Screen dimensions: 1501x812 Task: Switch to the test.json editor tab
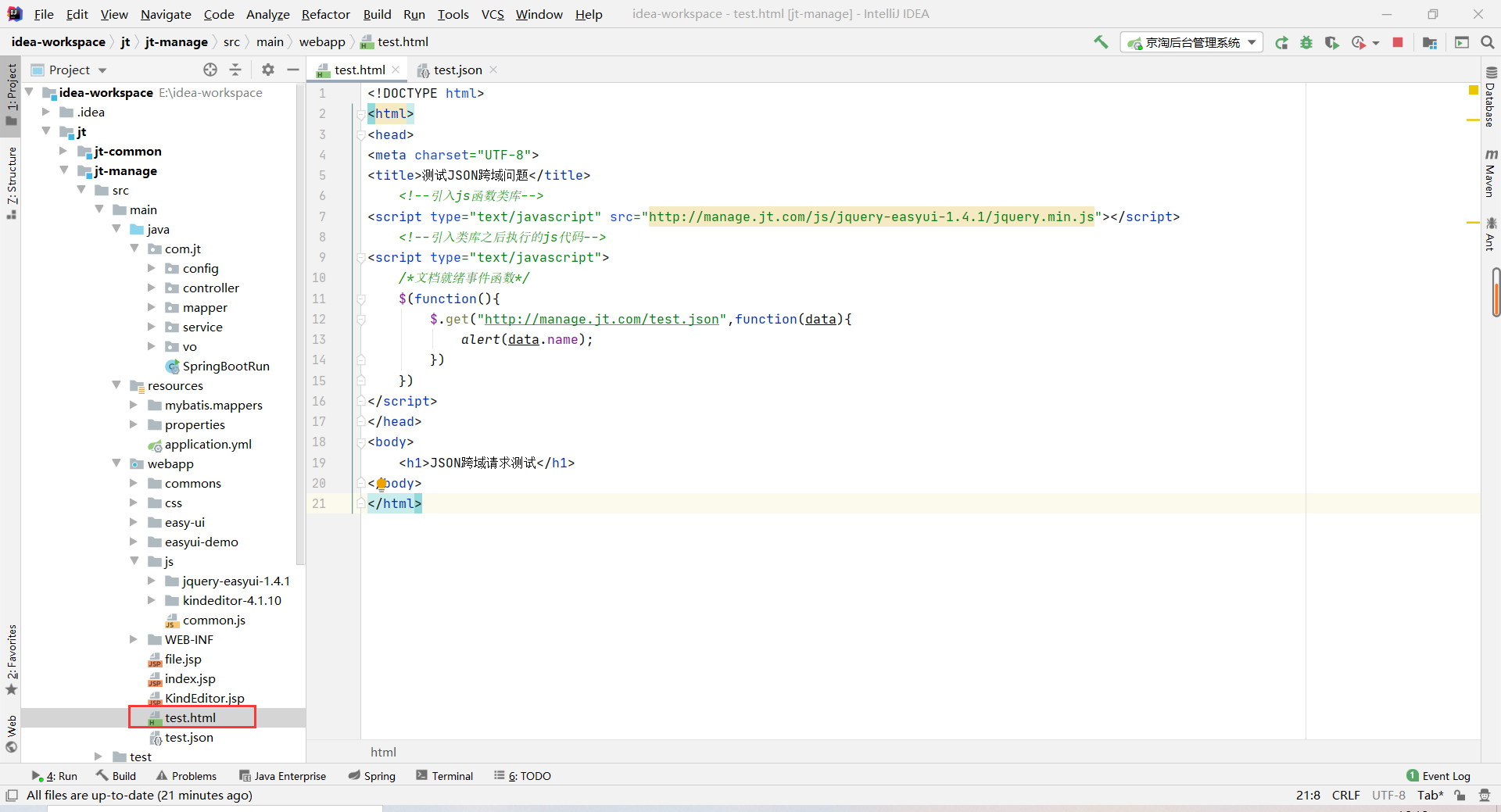[457, 70]
